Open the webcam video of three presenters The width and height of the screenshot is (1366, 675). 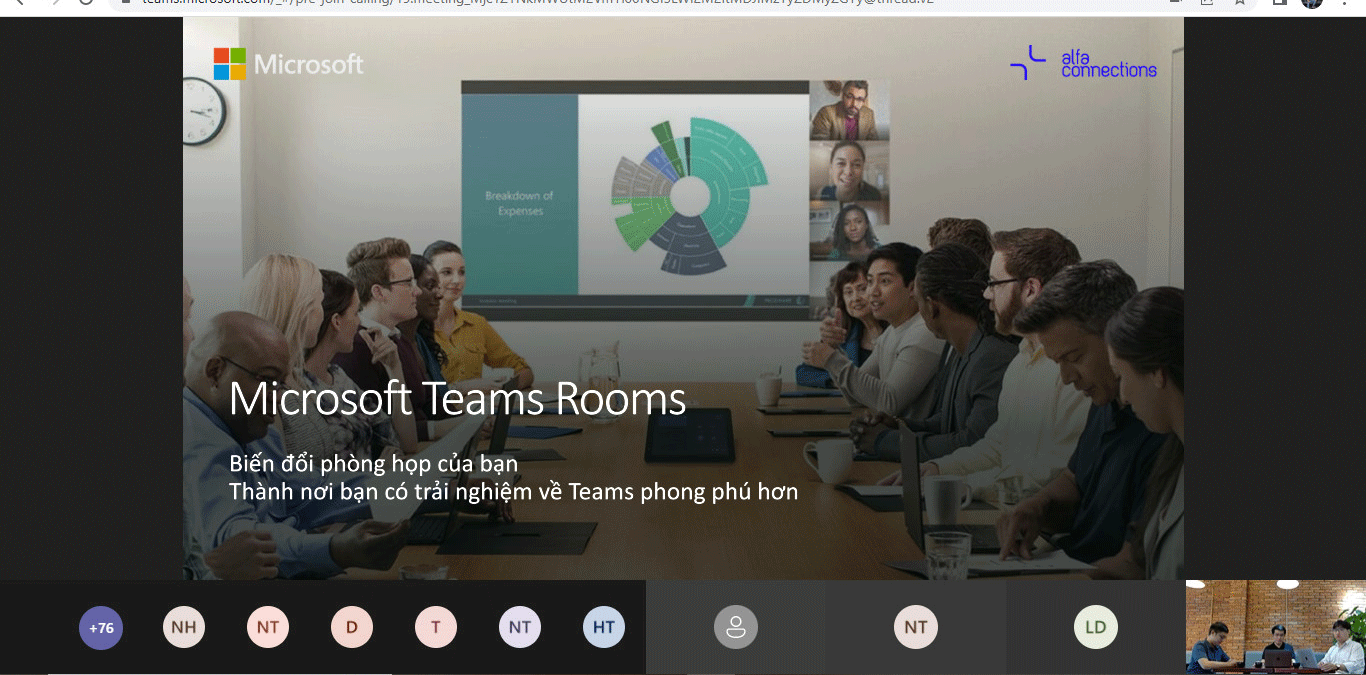pyautogui.click(x=1276, y=627)
